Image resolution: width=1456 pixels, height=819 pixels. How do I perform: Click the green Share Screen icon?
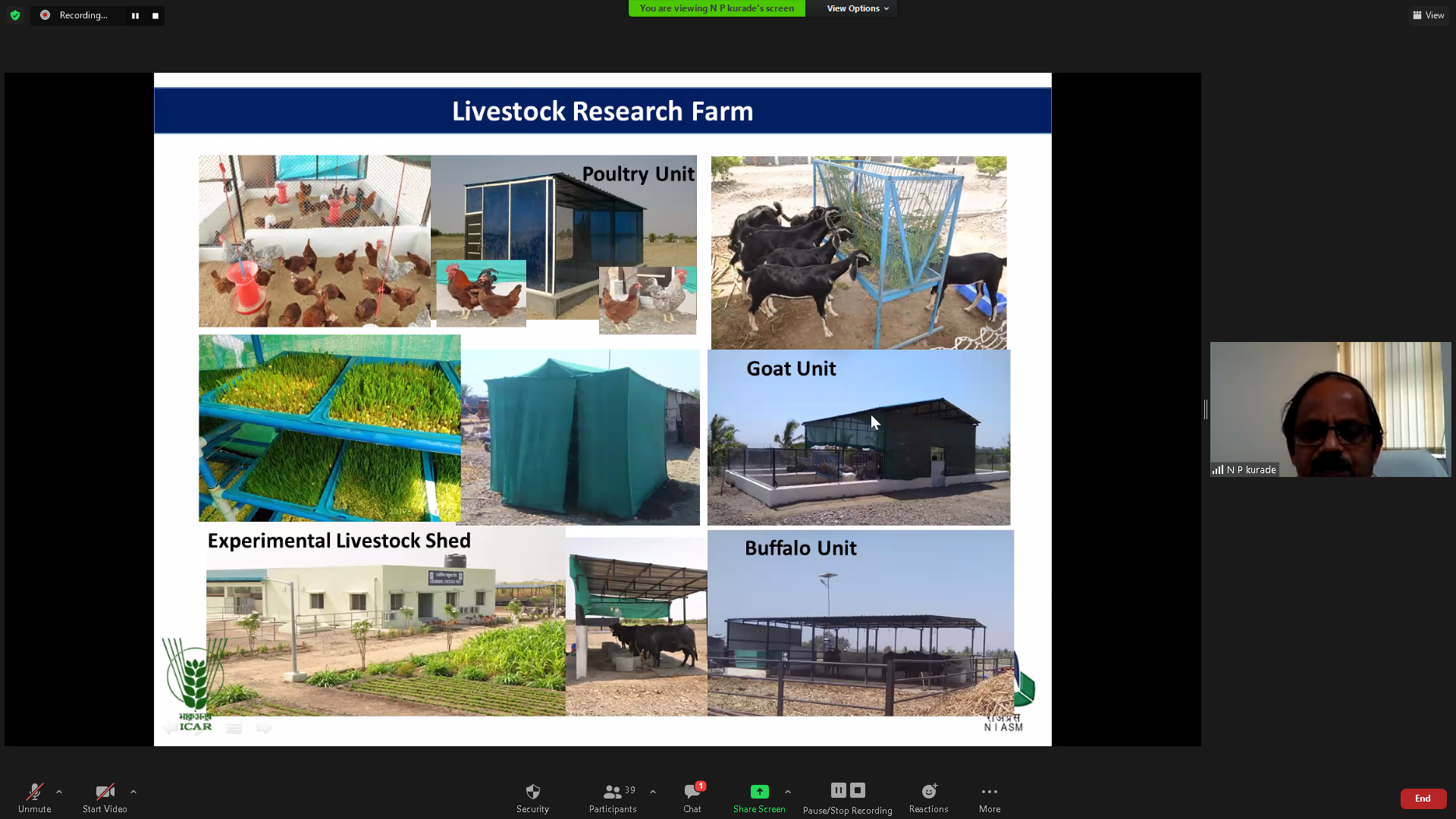[x=759, y=792]
